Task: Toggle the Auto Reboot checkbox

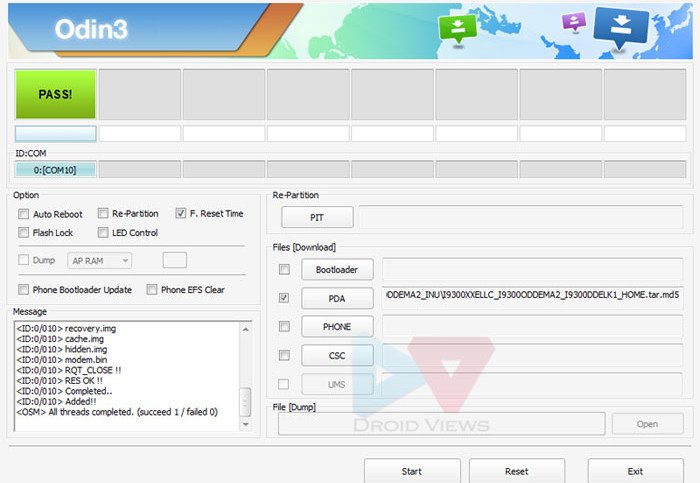Action: pos(24,214)
